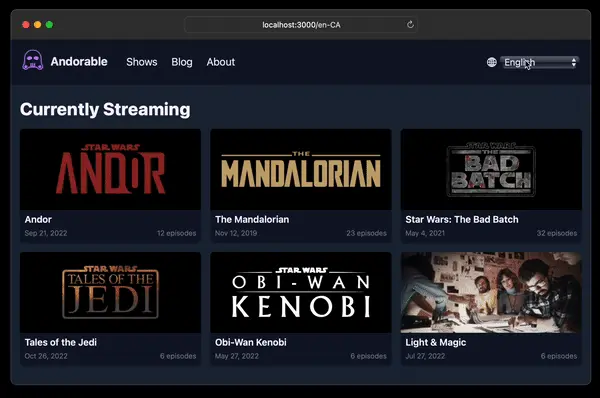Click the localhost:3000/en-CA address bar
Viewport: 600px width, 398px height.
tap(301, 25)
